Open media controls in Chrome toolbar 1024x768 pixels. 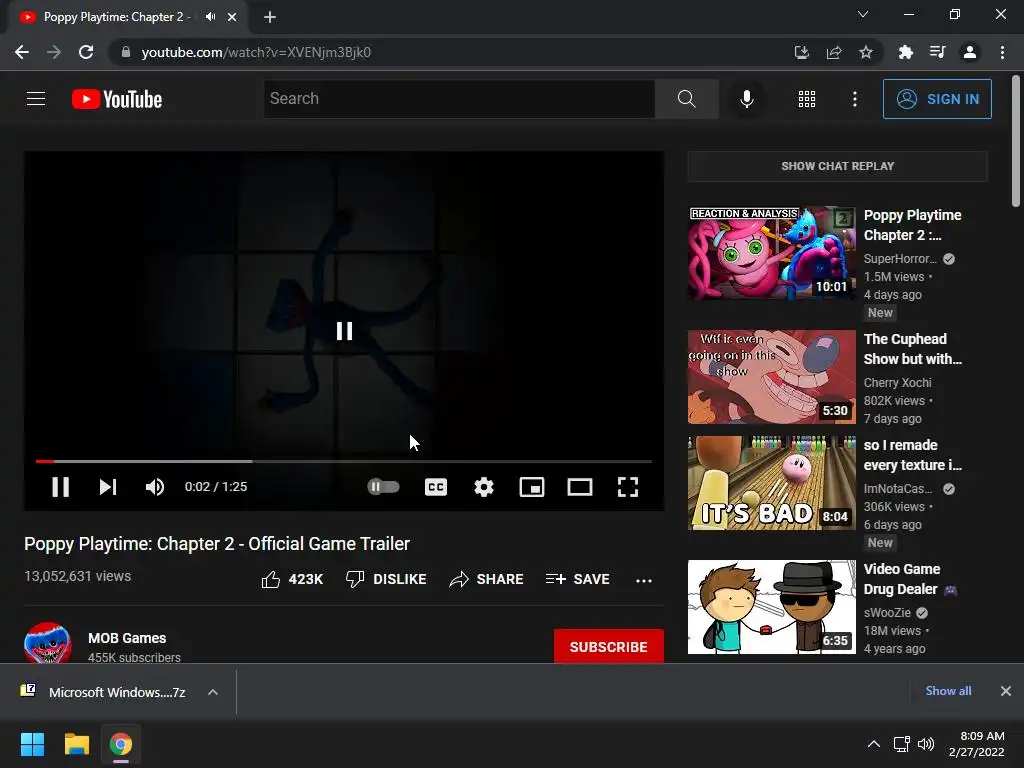point(937,52)
